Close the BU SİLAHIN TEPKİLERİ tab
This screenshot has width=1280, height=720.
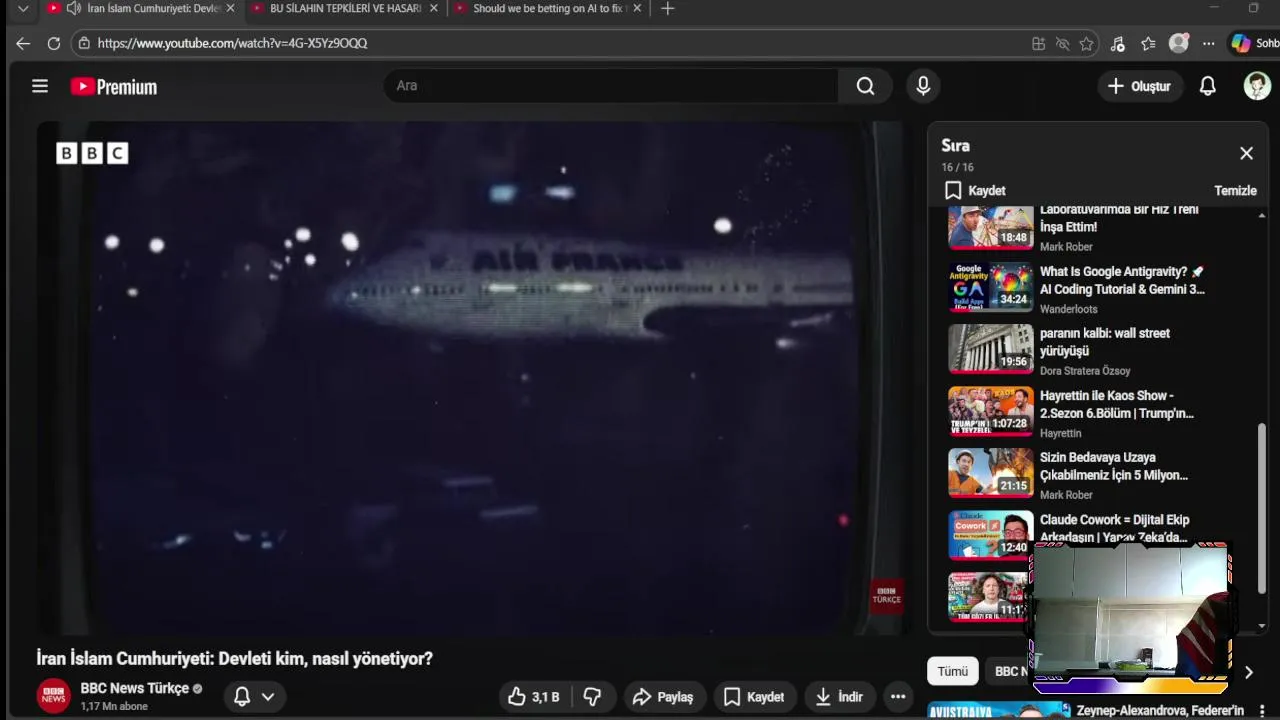click(432, 9)
